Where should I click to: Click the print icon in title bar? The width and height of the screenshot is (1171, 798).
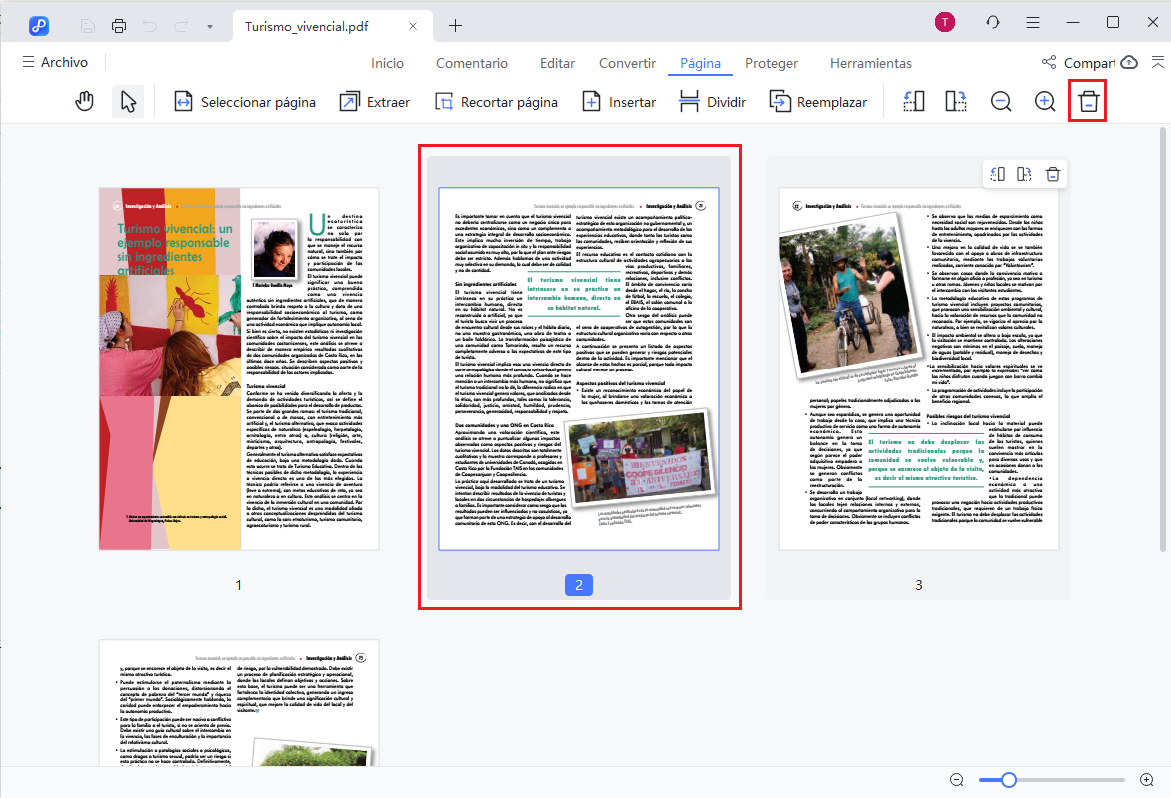[x=120, y=25]
